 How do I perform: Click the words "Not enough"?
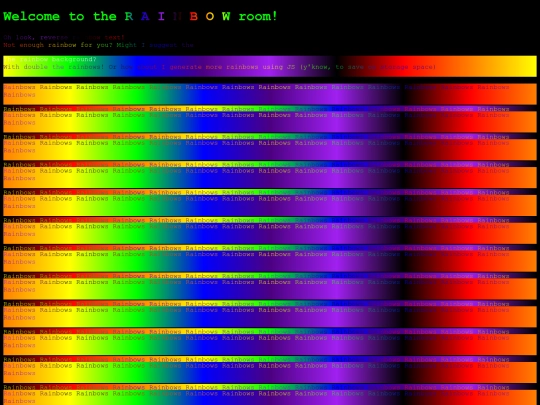click(x=23, y=45)
